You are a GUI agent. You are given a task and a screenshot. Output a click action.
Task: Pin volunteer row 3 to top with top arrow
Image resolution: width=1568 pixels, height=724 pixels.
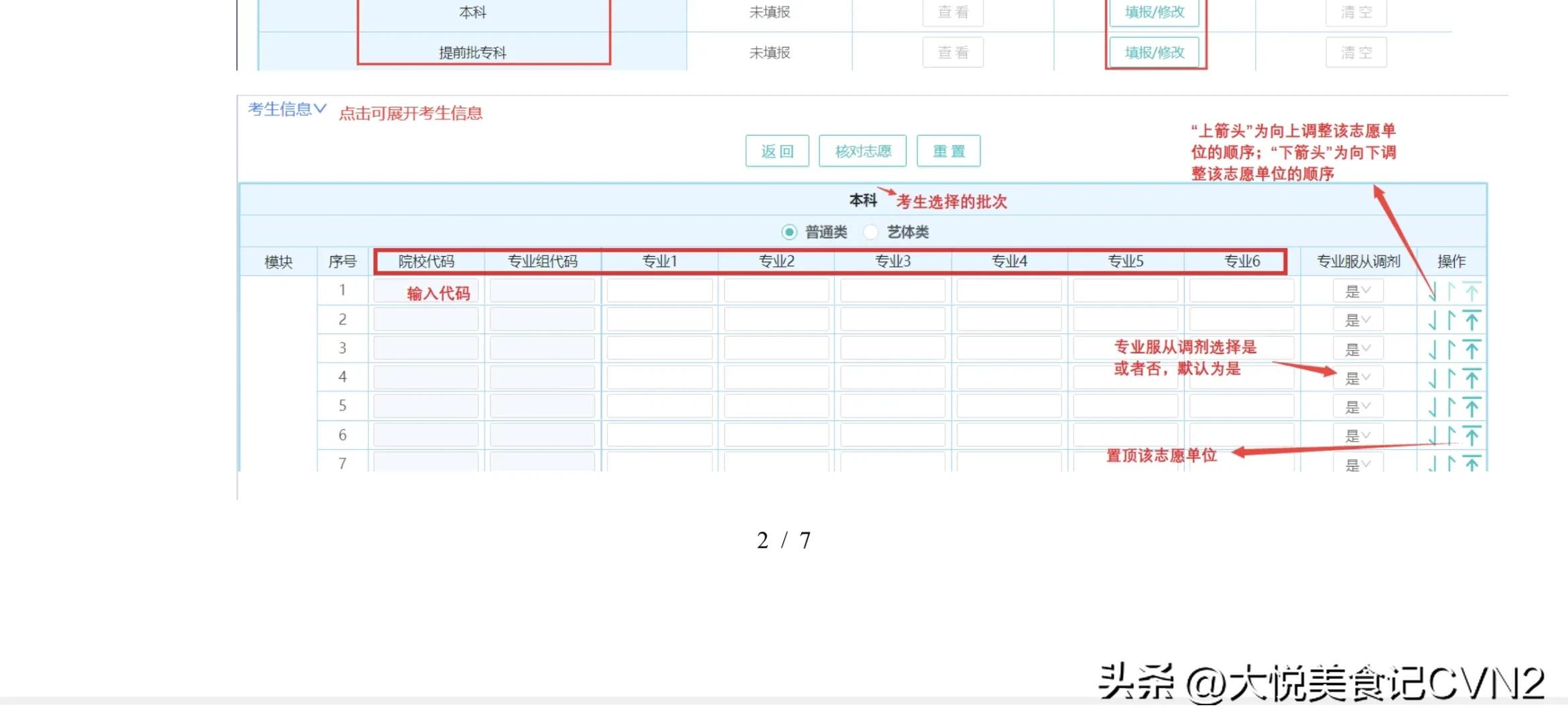click(1472, 348)
